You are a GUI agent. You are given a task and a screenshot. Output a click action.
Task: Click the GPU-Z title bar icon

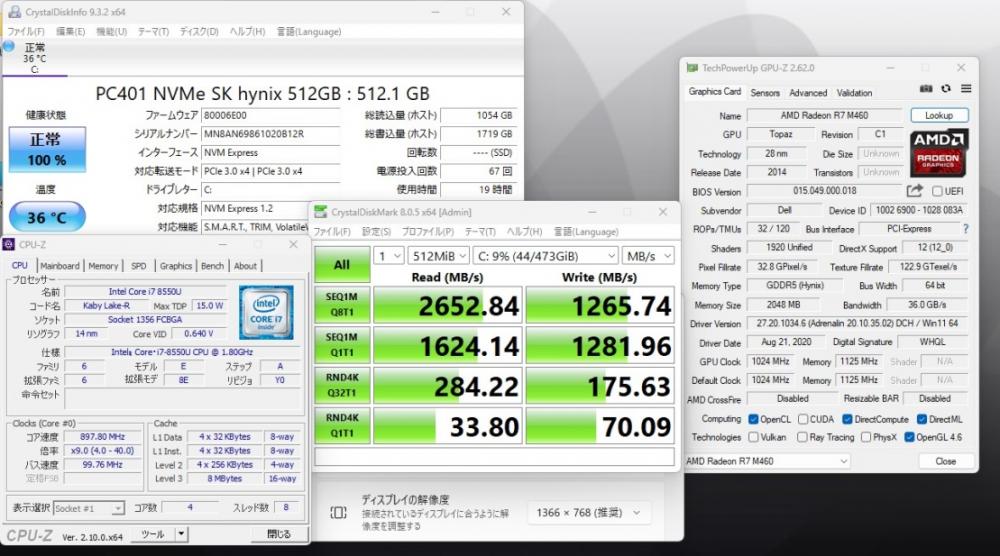point(692,68)
